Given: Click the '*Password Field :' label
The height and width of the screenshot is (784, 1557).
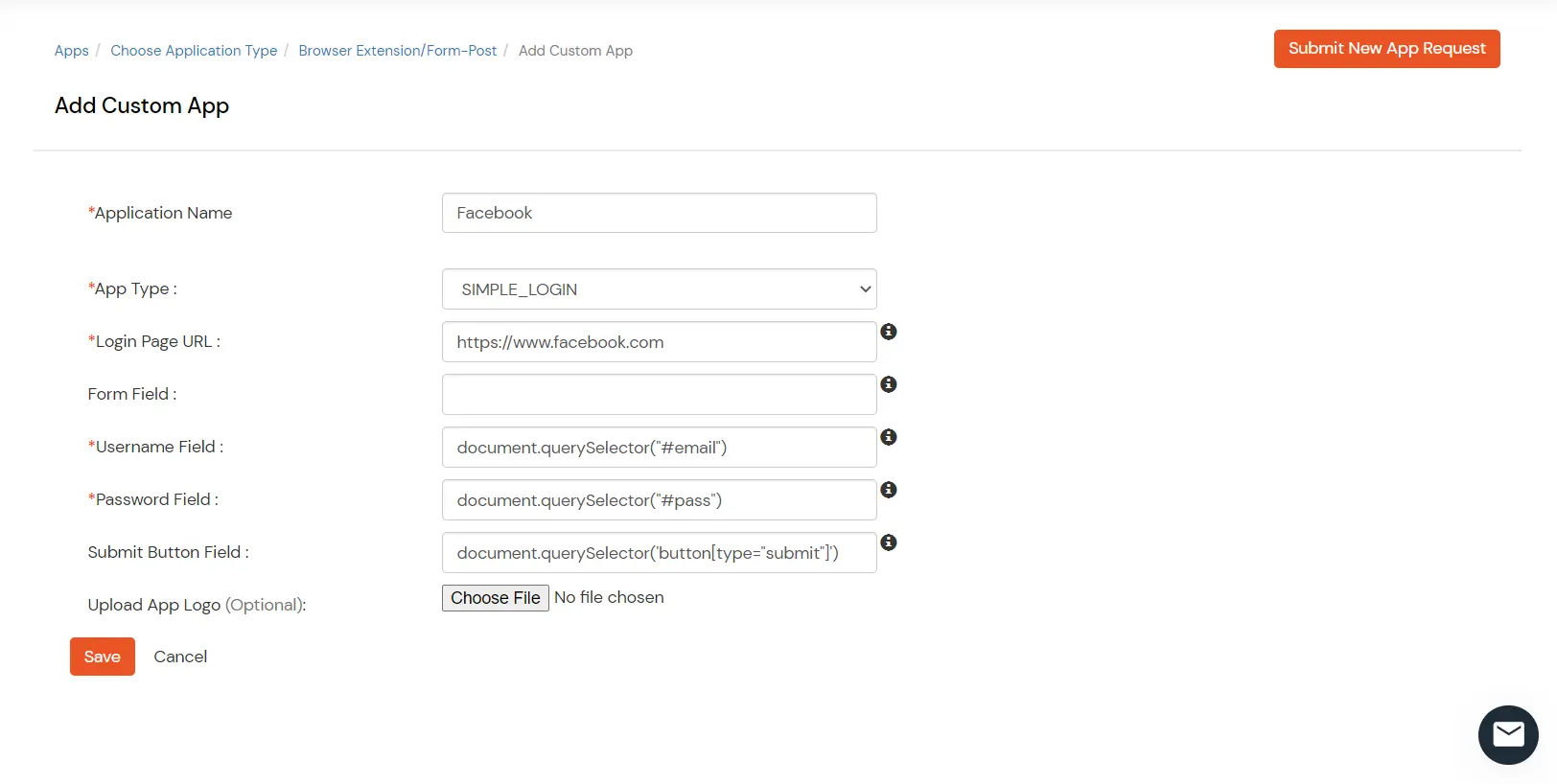Looking at the screenshot, I should [153, 499].
